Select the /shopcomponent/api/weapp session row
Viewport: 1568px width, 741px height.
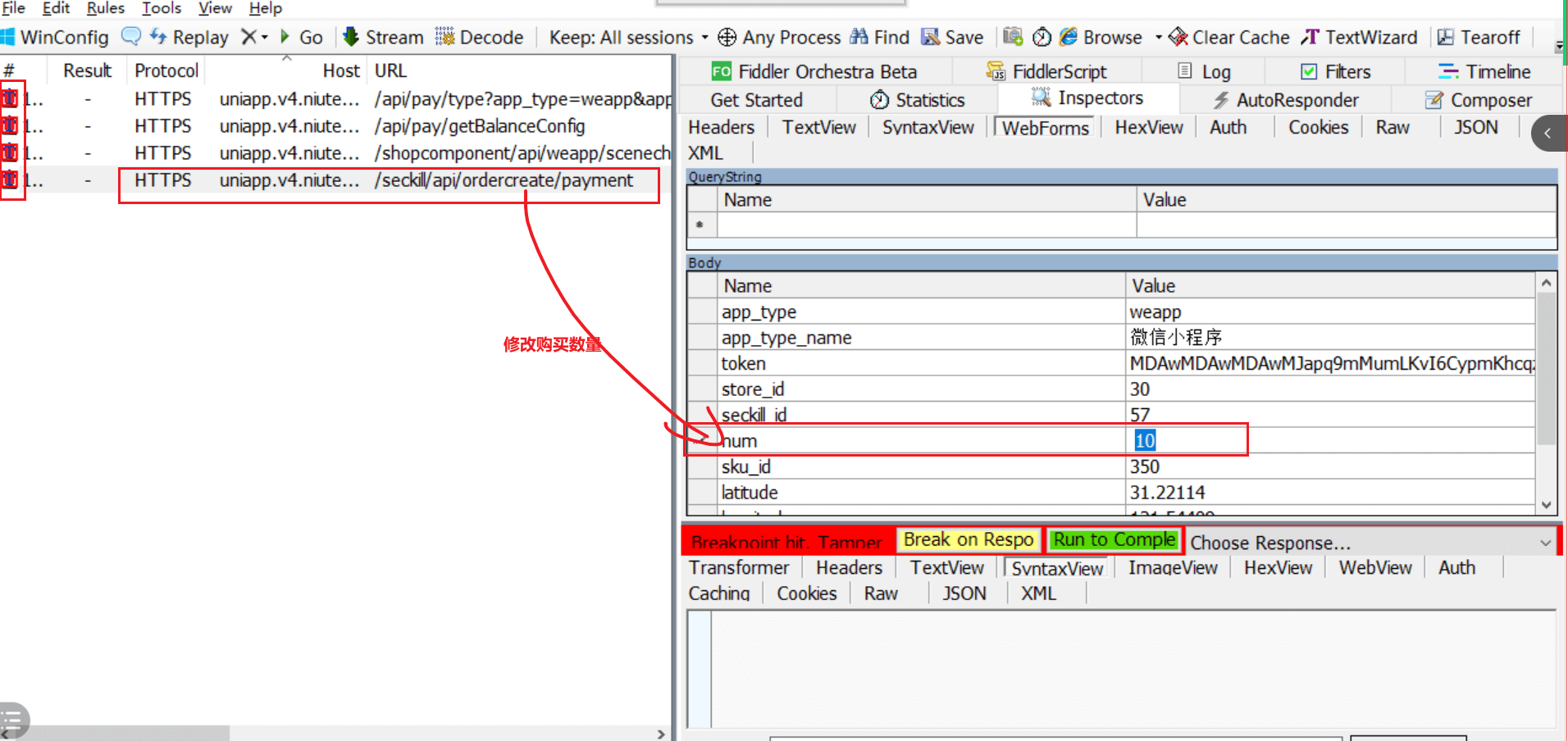point(335,153)
